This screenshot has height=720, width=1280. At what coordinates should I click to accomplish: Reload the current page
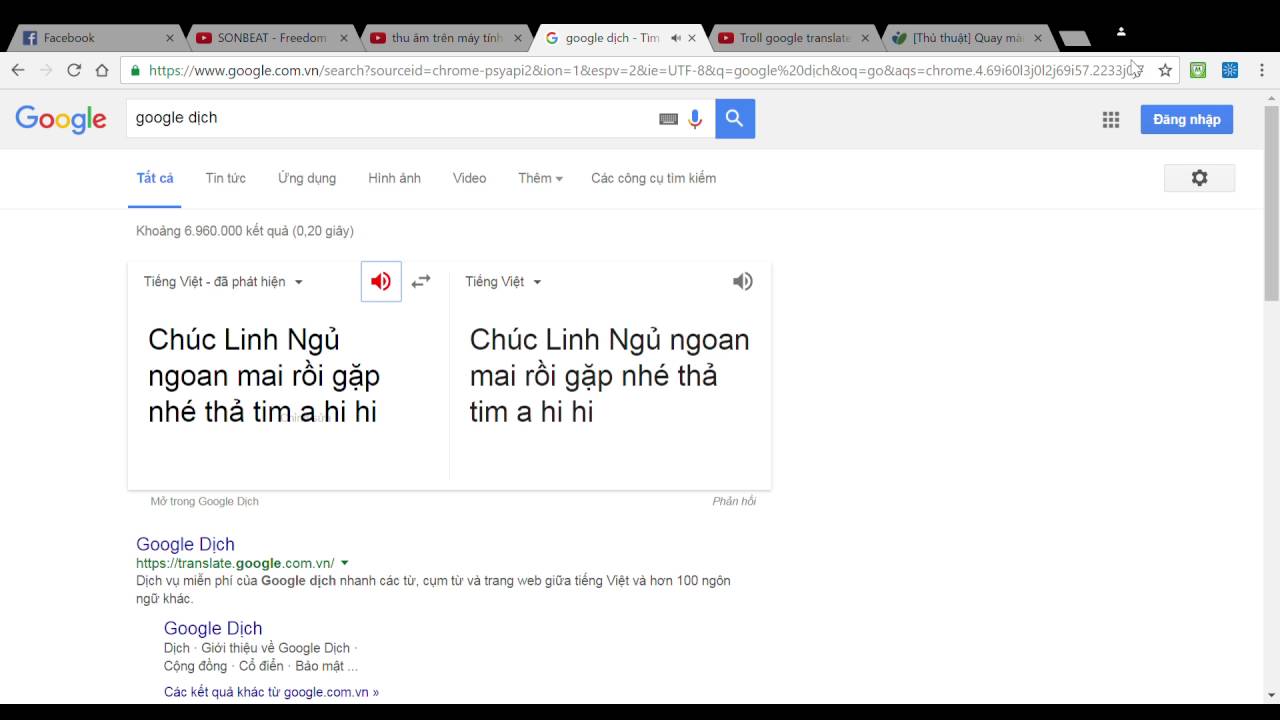[74, 70]
